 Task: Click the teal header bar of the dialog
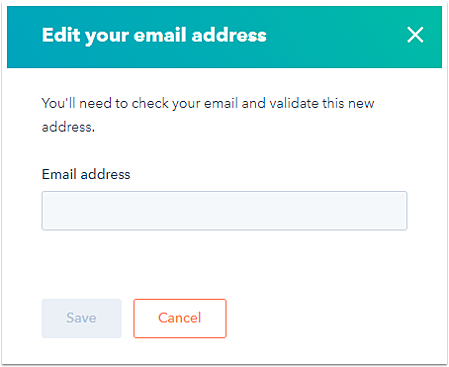point(224,37)
